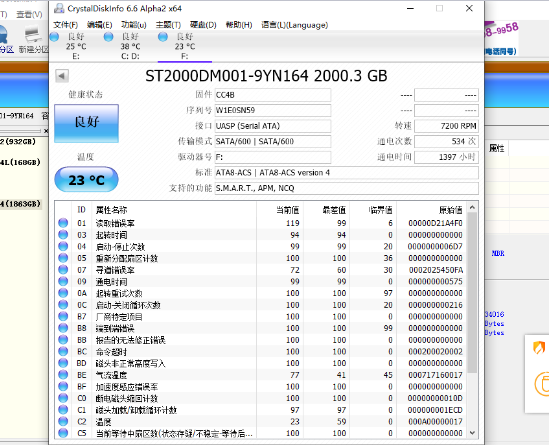Select the F: drive tab at 23 °C
Screen dimensions: 549x445
coord(185,46)
